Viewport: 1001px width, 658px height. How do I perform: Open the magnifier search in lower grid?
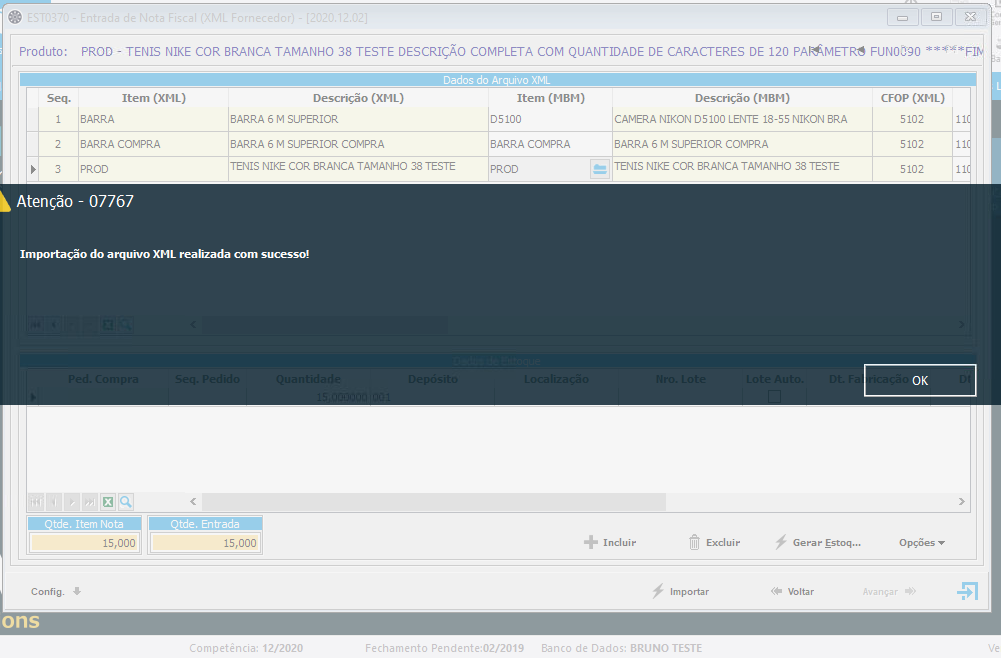(126, 502)
